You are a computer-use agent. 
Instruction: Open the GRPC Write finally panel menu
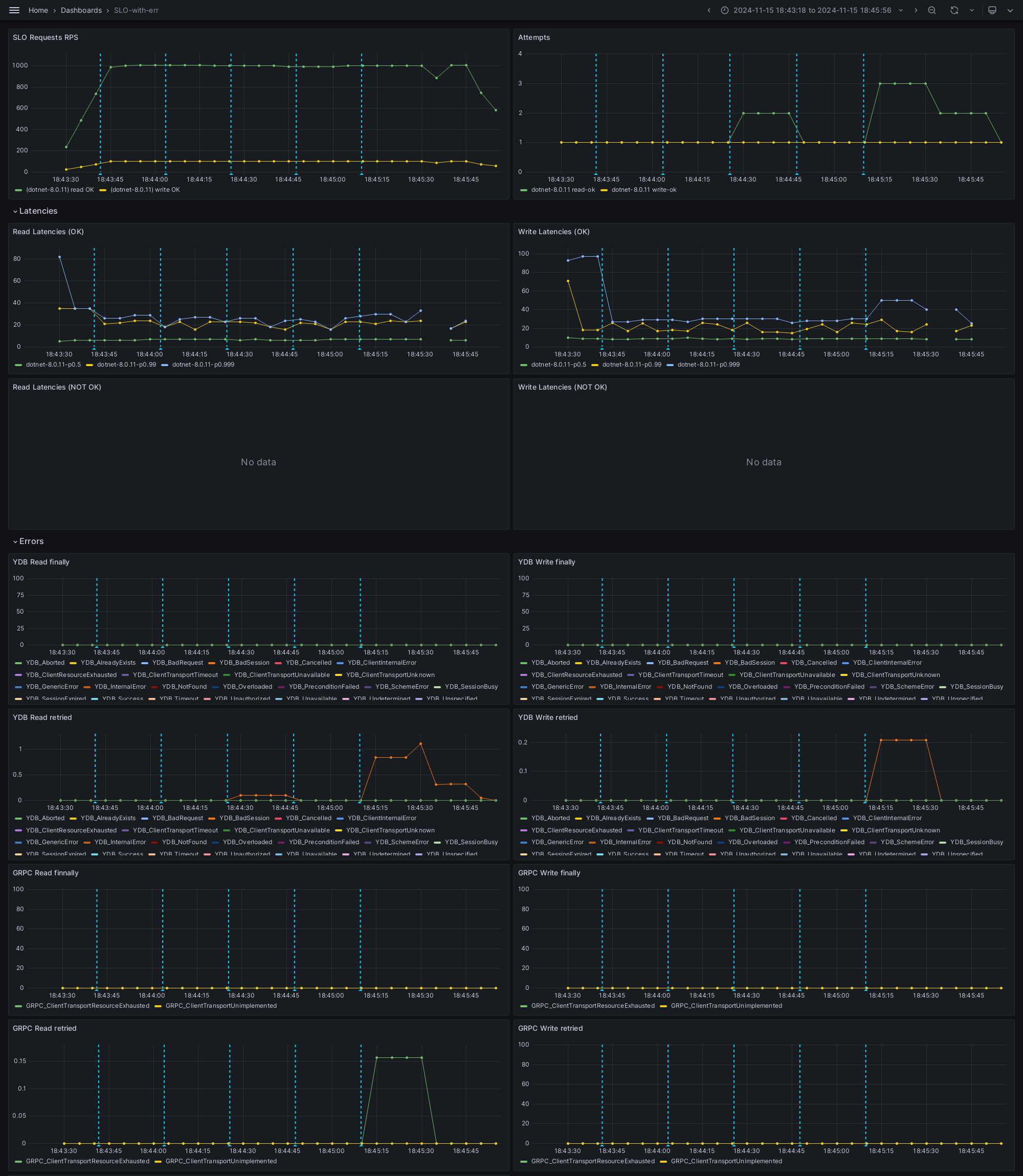pyautogui.click(x=549, y=873)
